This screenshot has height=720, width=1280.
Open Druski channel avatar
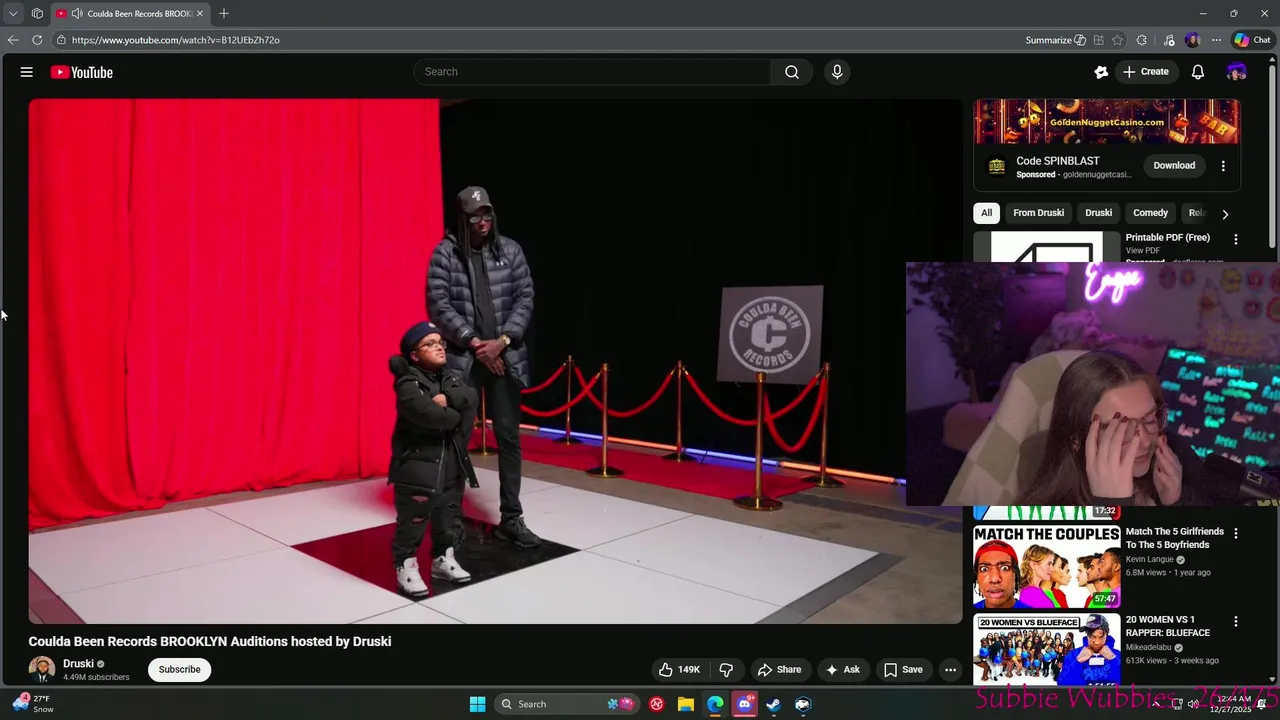[x=42, y=670]
